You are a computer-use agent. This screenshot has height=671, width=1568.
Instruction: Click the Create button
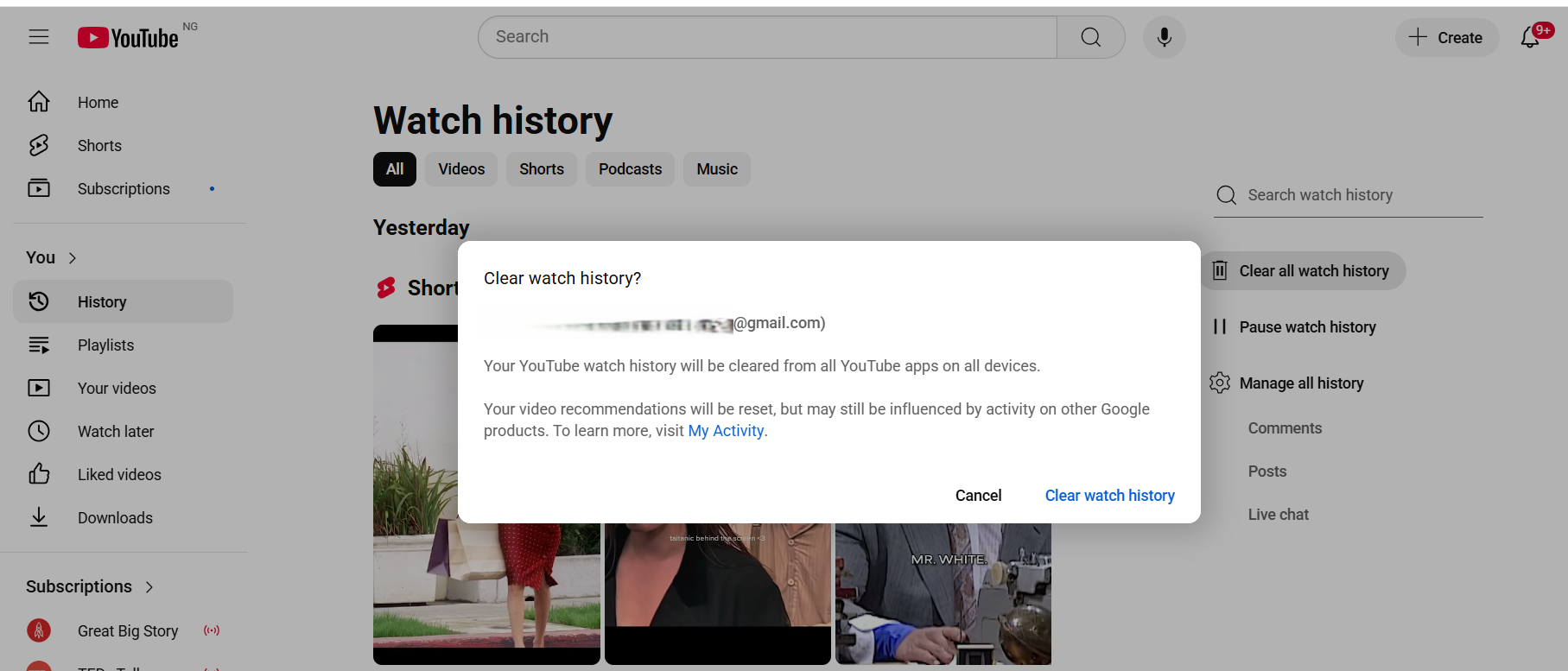pyautogui.click(x=1446, y=37)
